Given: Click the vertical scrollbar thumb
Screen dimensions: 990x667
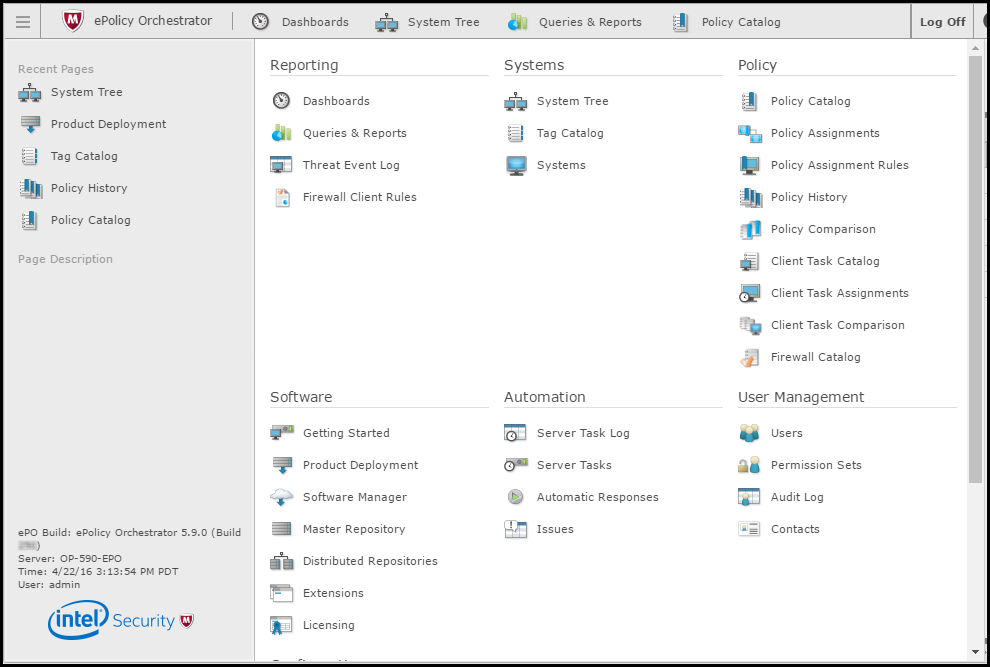Looking at the screenshot, I should [975, 269].
